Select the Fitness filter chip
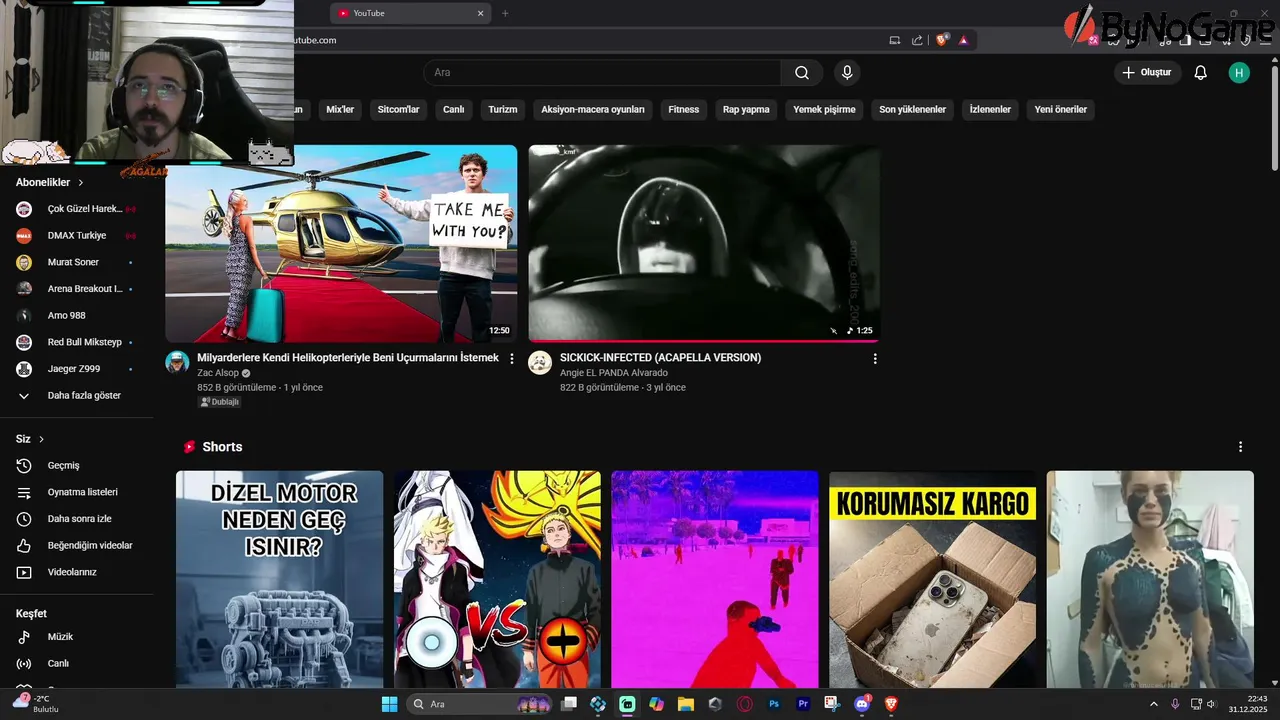1280x720 pixels. 684,110
